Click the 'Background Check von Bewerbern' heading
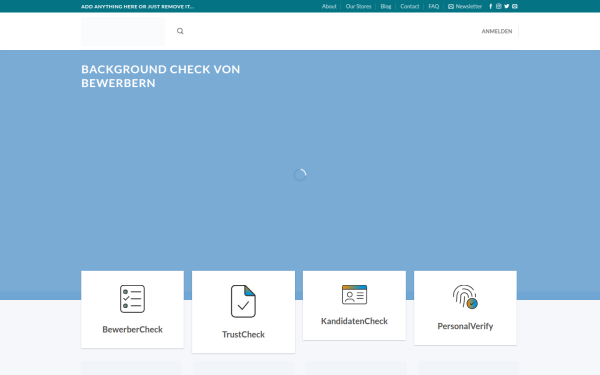Screen dimensions: 600x375 pyautogui.click(x=161, y=76)
